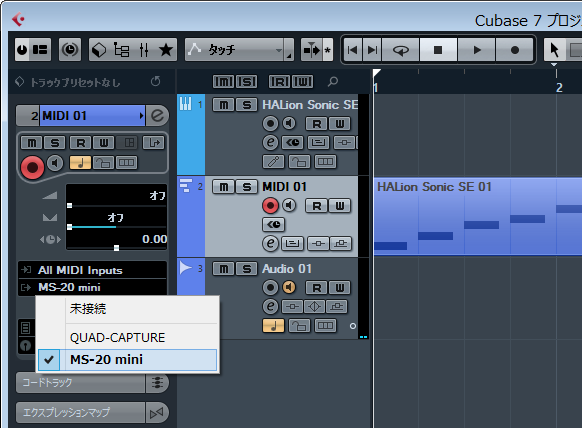Open MIDI 01 track edit channel settings 'e' button
The height and width of the screenshot is (428, 582).
[270, 243]
